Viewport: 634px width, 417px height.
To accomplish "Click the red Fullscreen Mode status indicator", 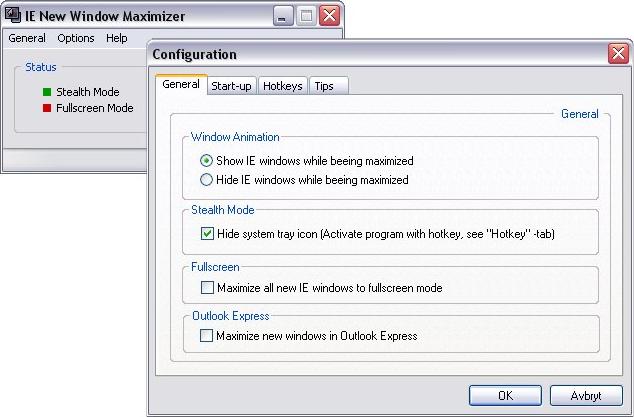I will [47, 108].
